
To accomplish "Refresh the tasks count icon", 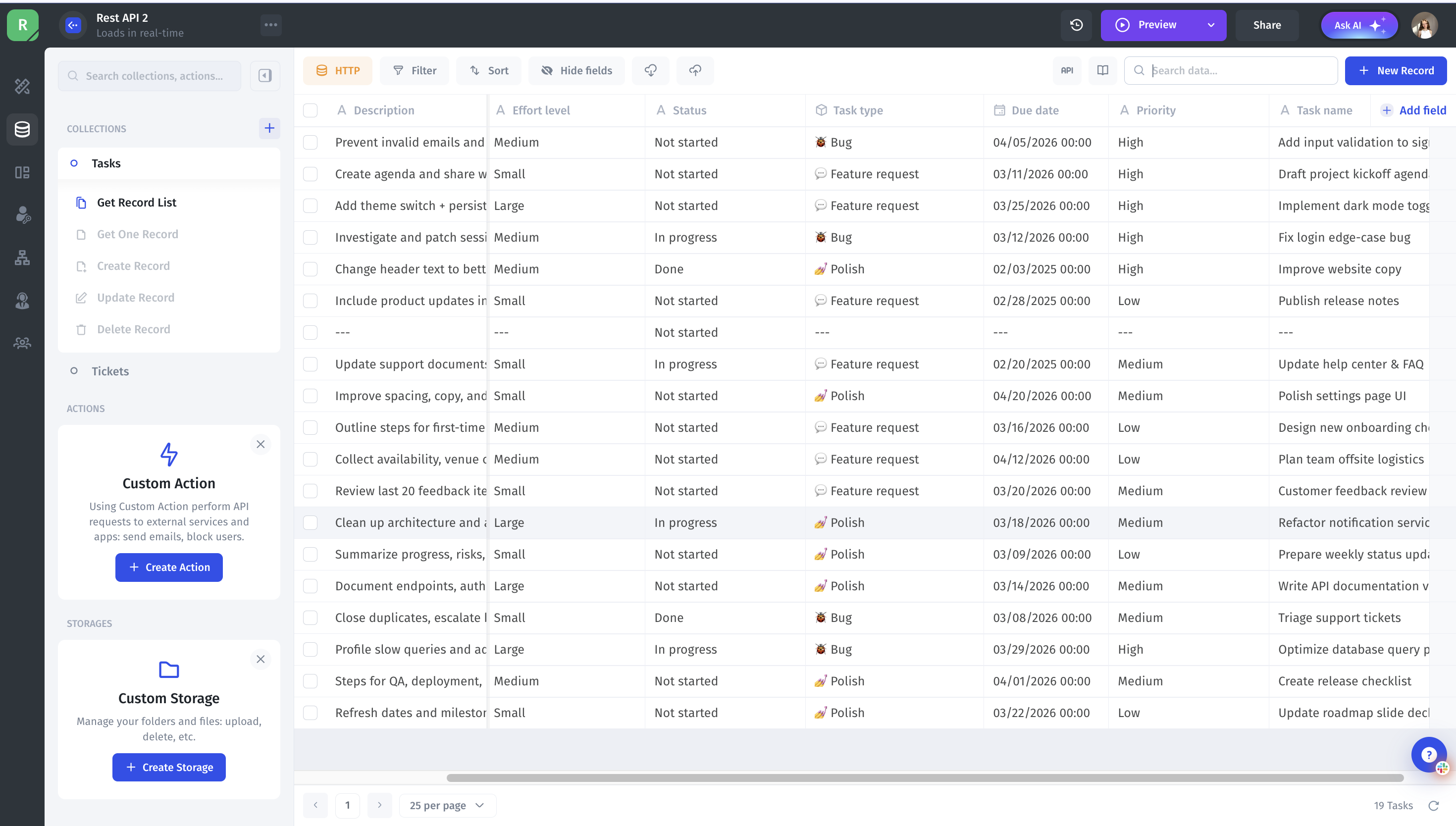I will (1433, 806).
